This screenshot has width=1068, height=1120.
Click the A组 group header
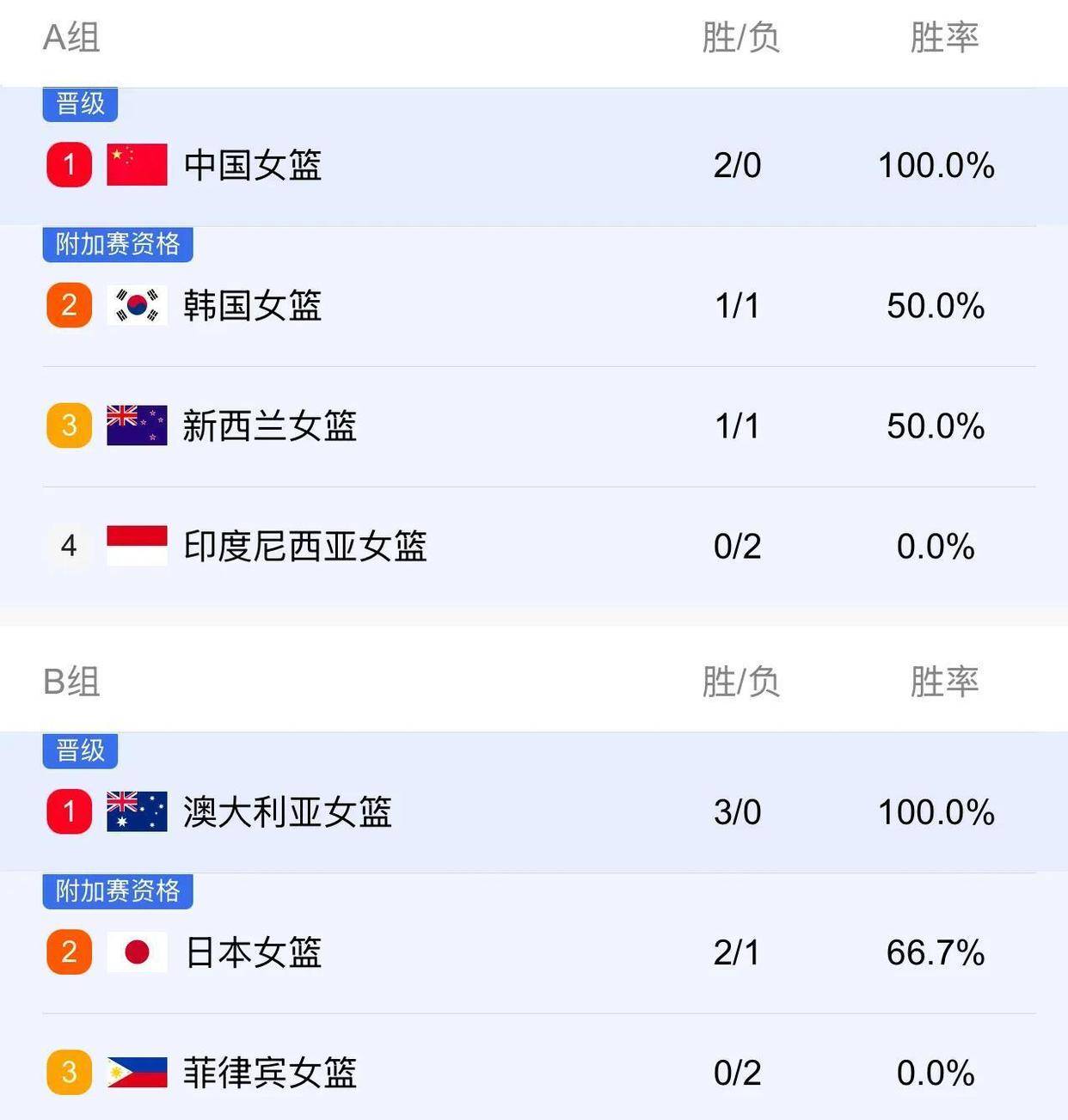click(x=71, y=38)
